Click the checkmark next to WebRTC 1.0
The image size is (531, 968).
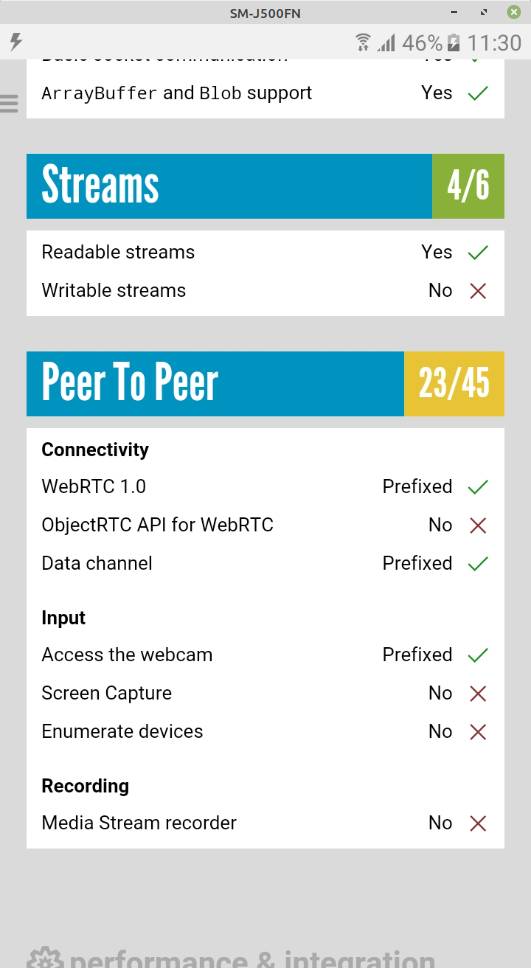pos(478,487)
